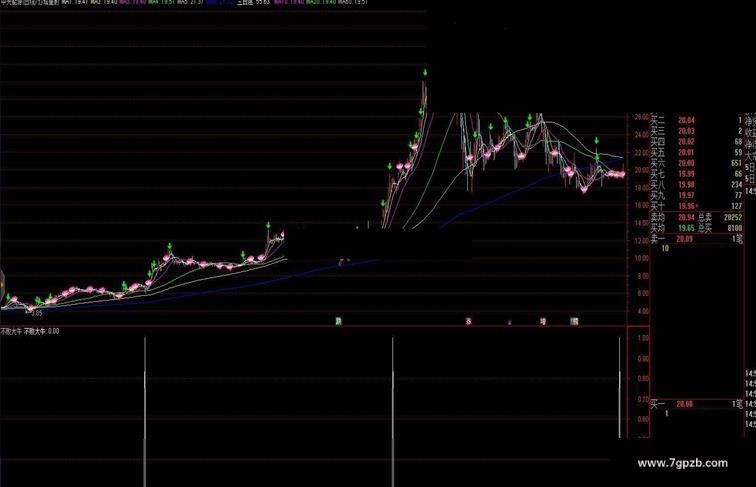Select order book price 20.04

(686, 120)
